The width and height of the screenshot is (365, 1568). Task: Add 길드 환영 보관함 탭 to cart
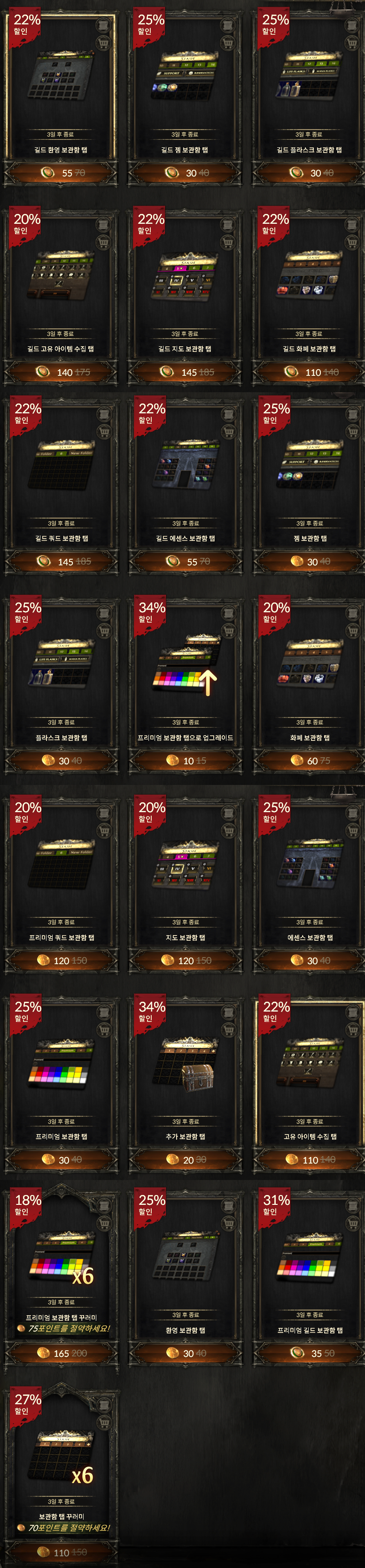click(104, 44)
